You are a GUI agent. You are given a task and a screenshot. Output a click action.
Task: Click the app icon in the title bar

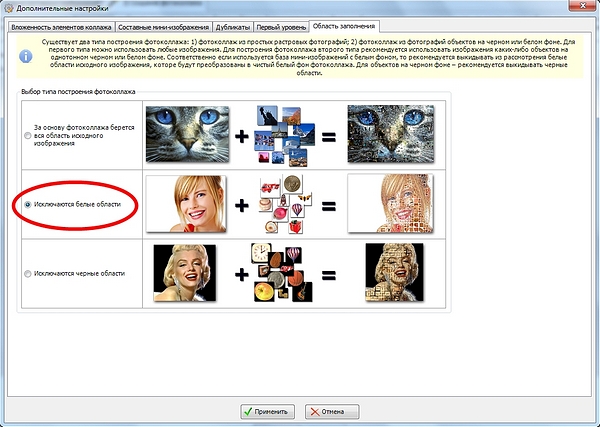click(8, 8)
